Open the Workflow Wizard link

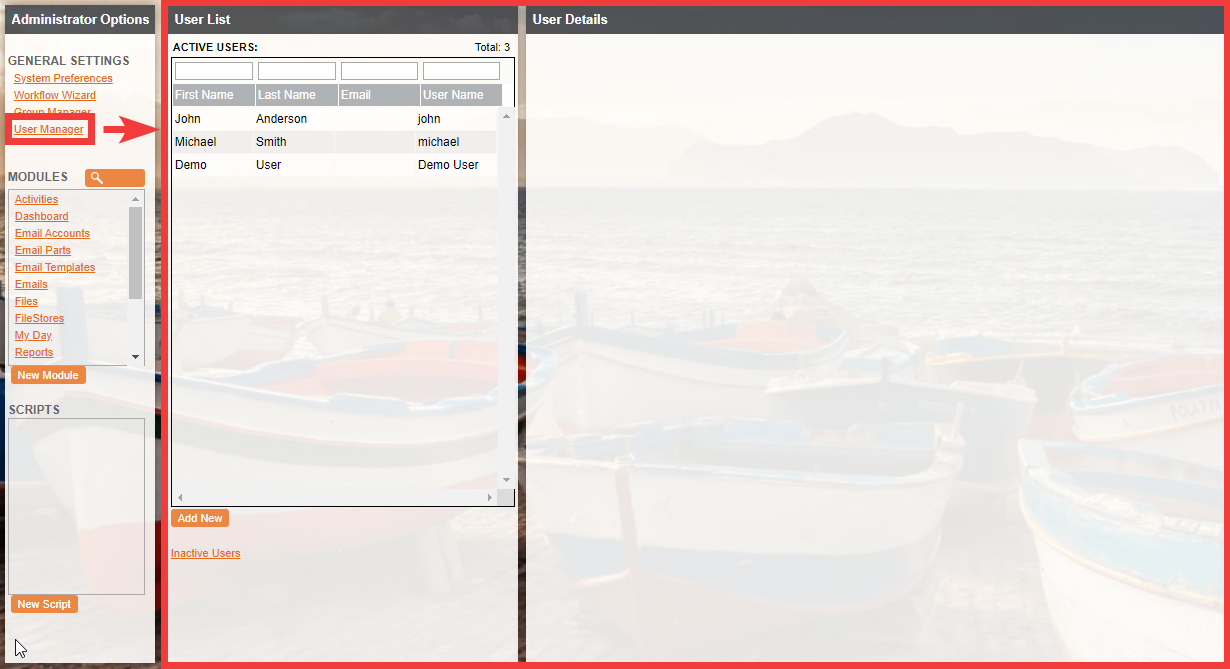(x=55, y=95)
